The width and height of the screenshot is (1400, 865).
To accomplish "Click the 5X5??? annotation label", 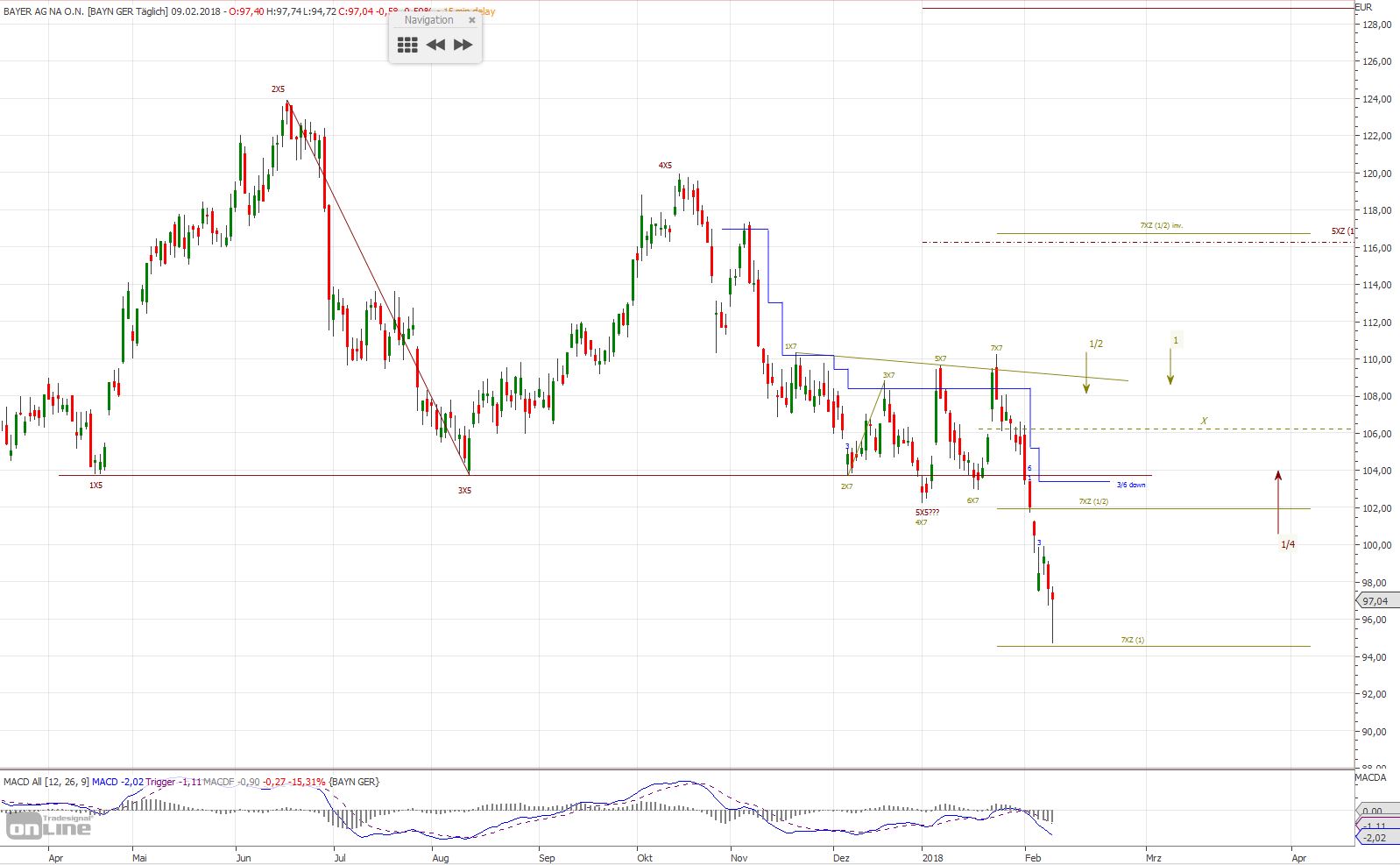I will coord(927,512).
